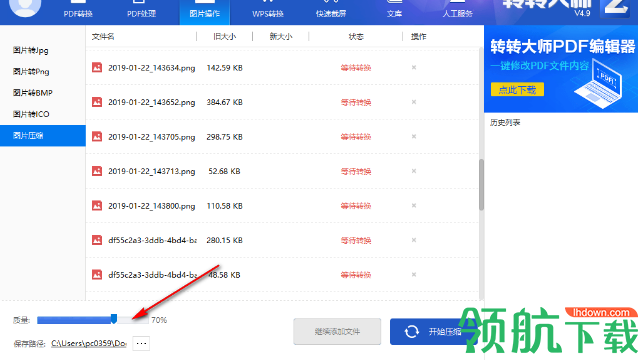Click the 298.75 KB size value
Screen dimensions: 638x360
pos(224,137)
